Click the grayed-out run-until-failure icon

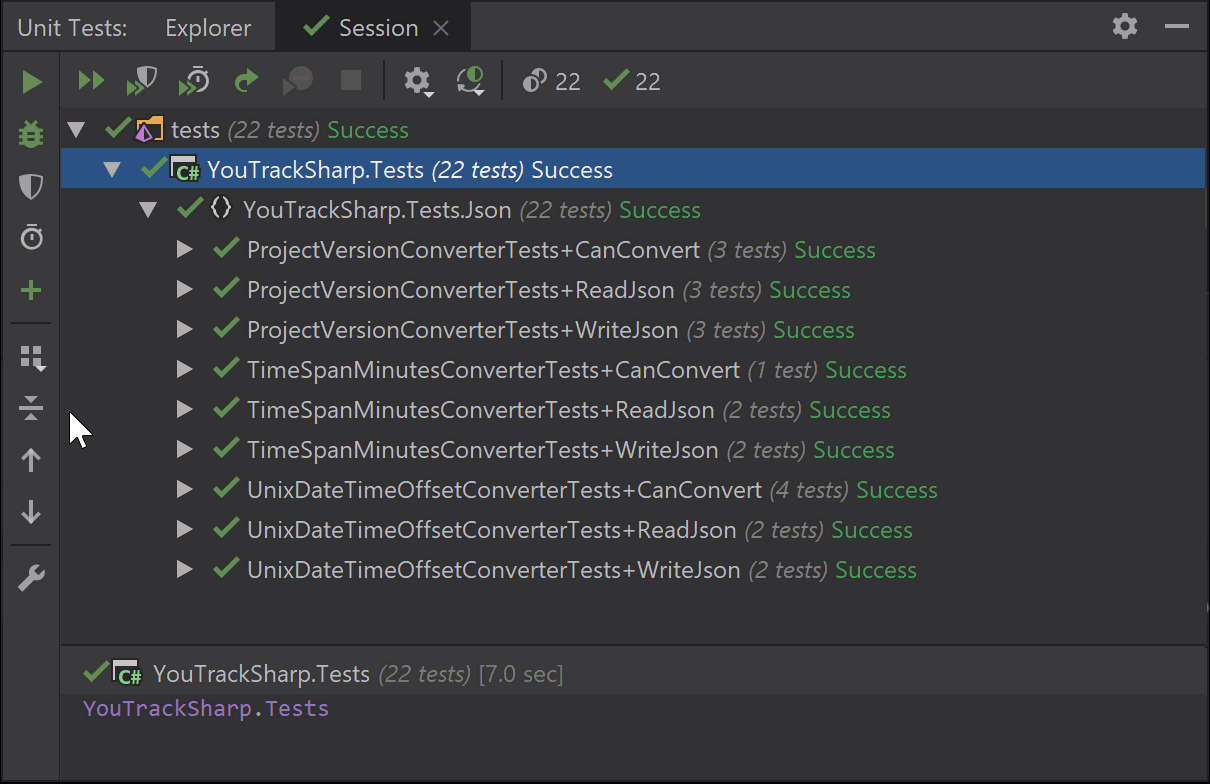(x=298, y=81)
